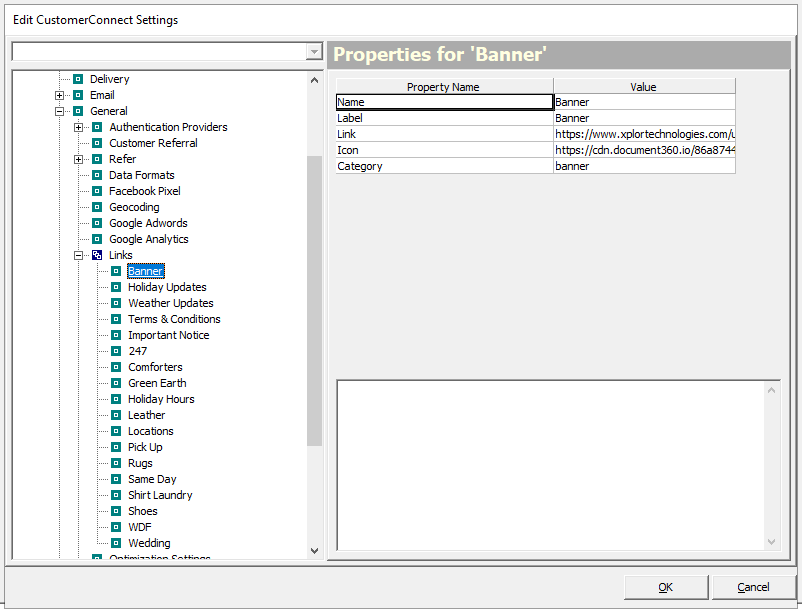Select the Delivery tree item label
The width and height of the screenshot is (802, 614).
[x=109, y=79]
